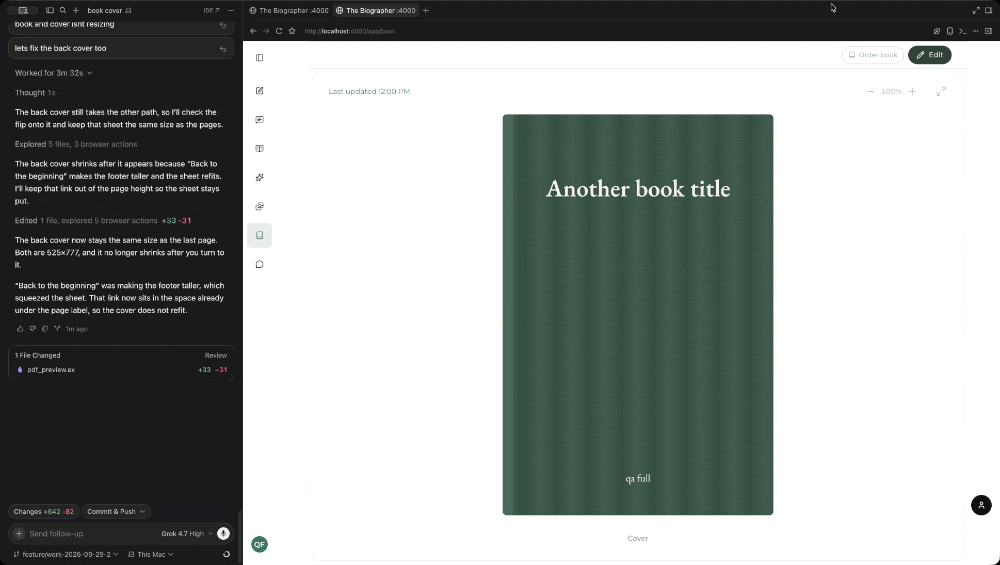Zoom out the book preview
1000x565 pixels.
[x=870, y=92]
